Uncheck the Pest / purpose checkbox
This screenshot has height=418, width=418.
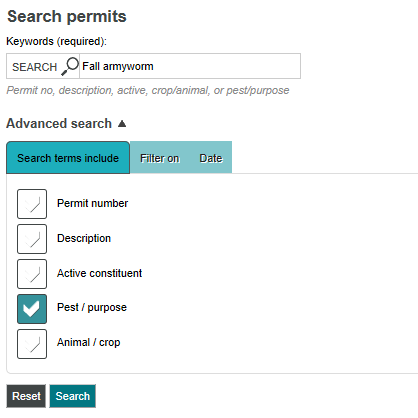(32, 309)
